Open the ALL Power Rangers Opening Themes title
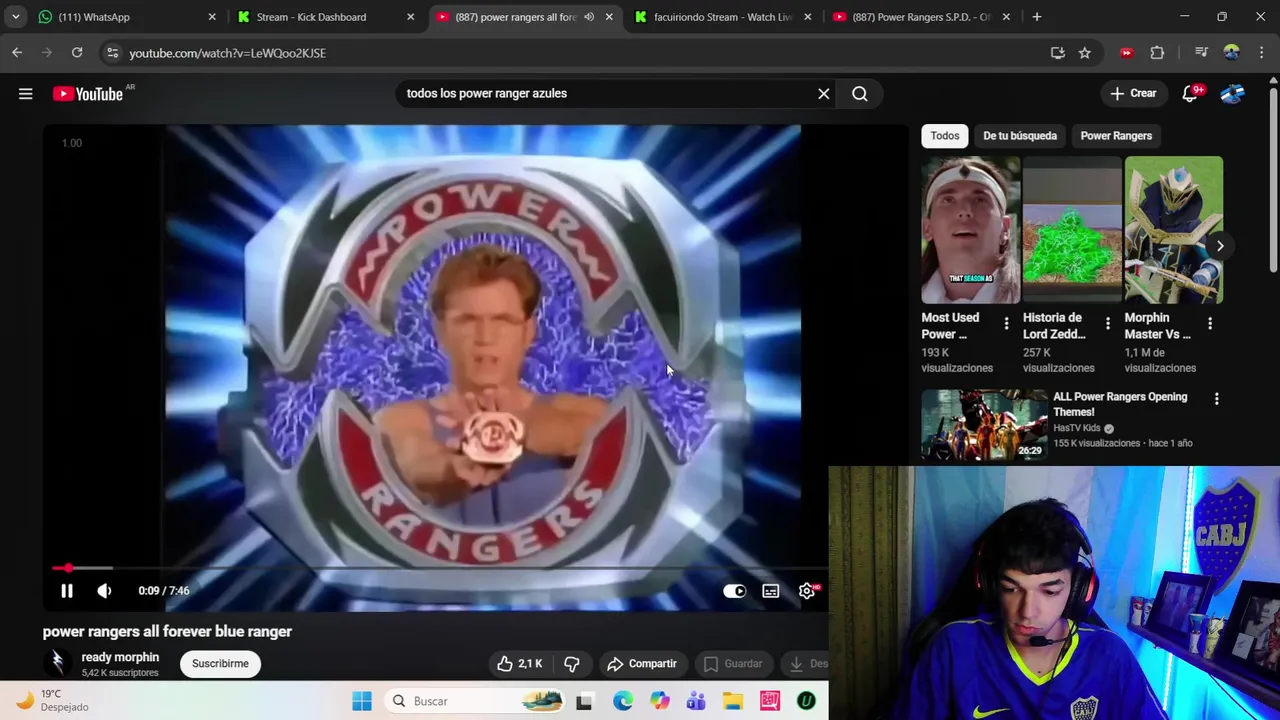Screen dimensions: 1280x720 (x=1120, y=404)
